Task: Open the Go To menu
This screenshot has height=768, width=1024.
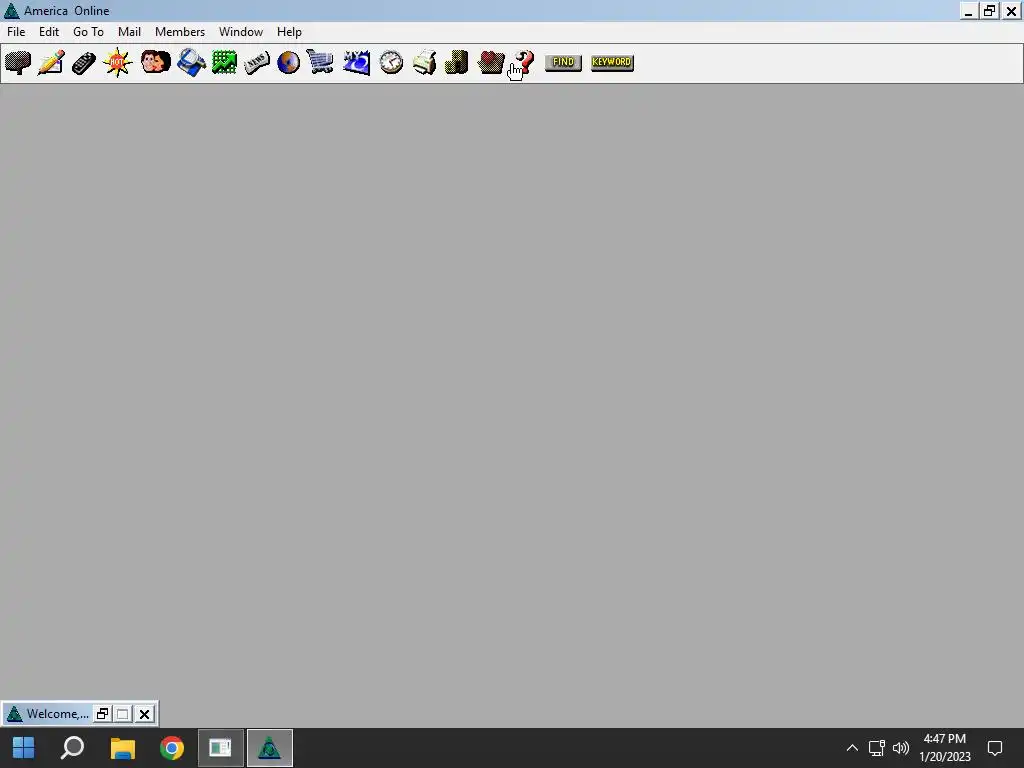Action: tap(88, 32)
